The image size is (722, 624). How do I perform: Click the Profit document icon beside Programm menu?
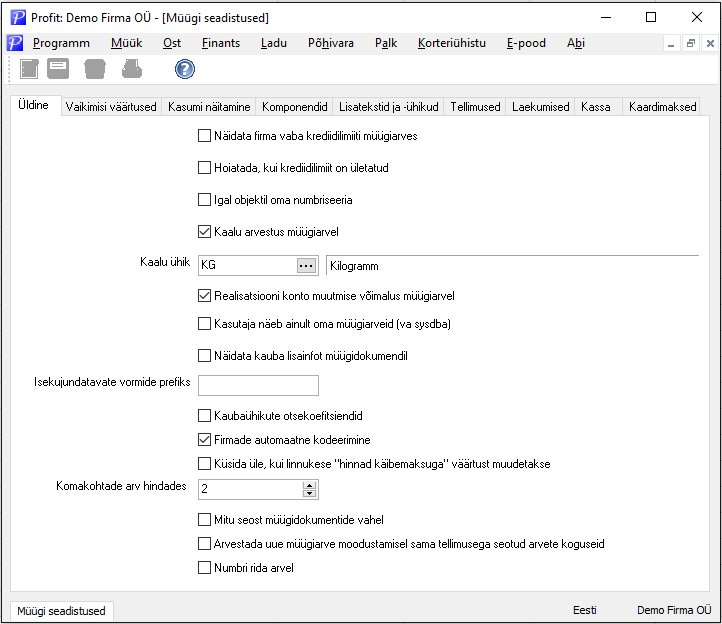[15, 43]
